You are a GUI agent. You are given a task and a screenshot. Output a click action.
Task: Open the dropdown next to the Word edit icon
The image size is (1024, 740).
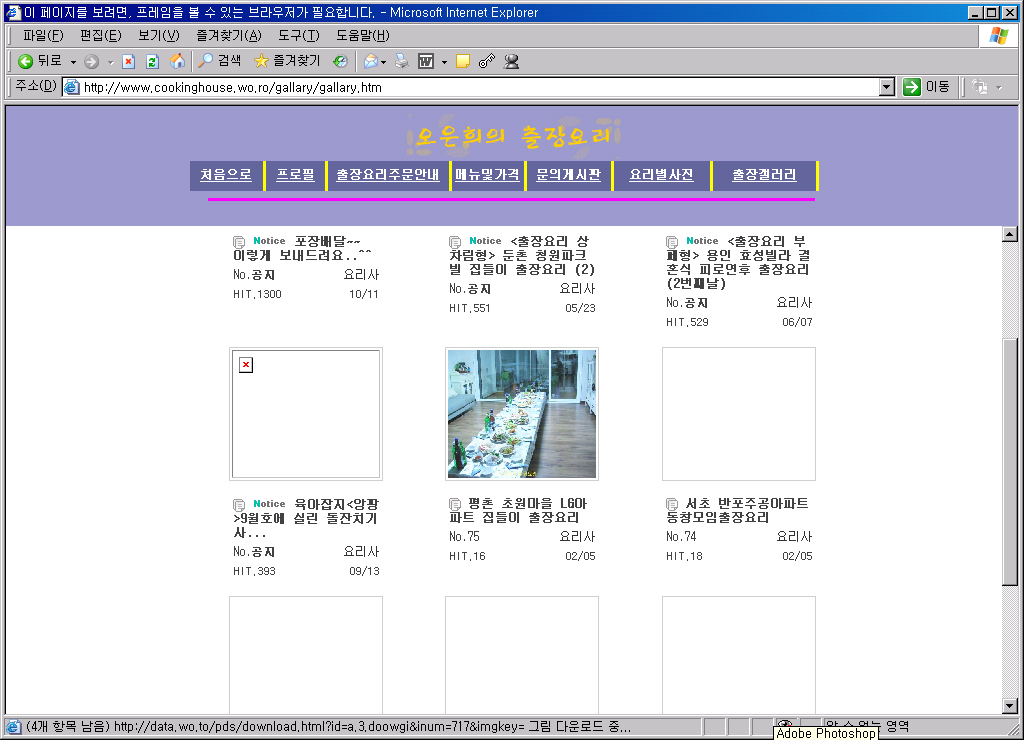tap(444, 62)
